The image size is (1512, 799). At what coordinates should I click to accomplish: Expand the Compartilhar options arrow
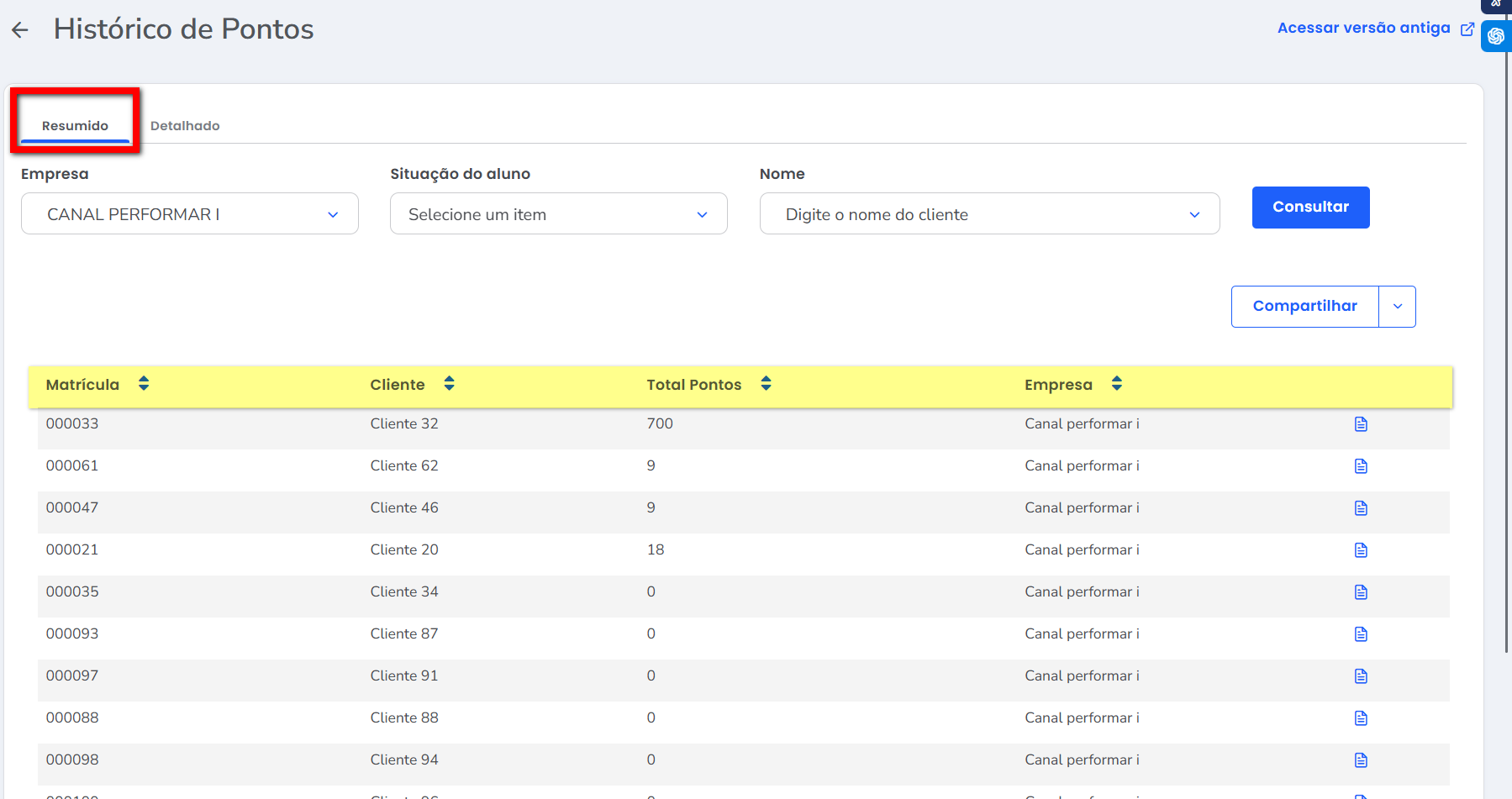tap(1397, 307)
